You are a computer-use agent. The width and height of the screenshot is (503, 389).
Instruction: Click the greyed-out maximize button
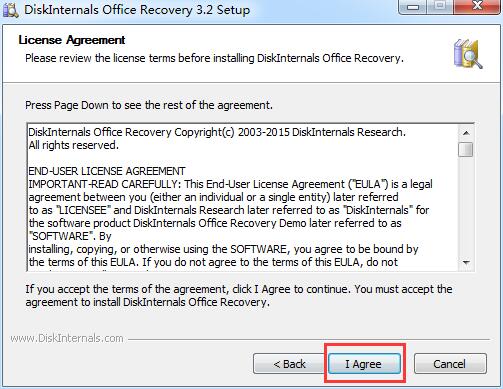439,7
